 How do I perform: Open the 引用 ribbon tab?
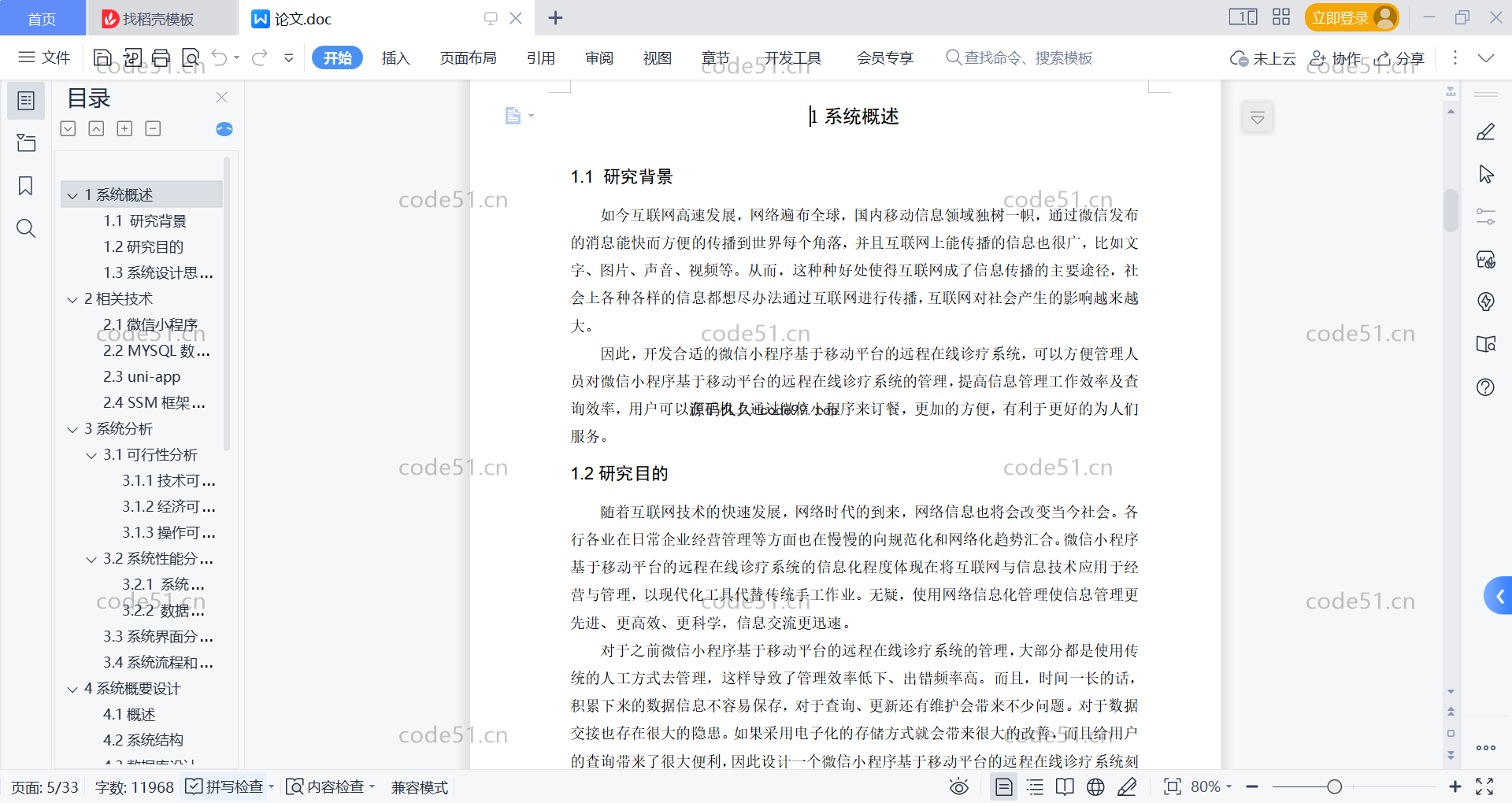[541, 57]
